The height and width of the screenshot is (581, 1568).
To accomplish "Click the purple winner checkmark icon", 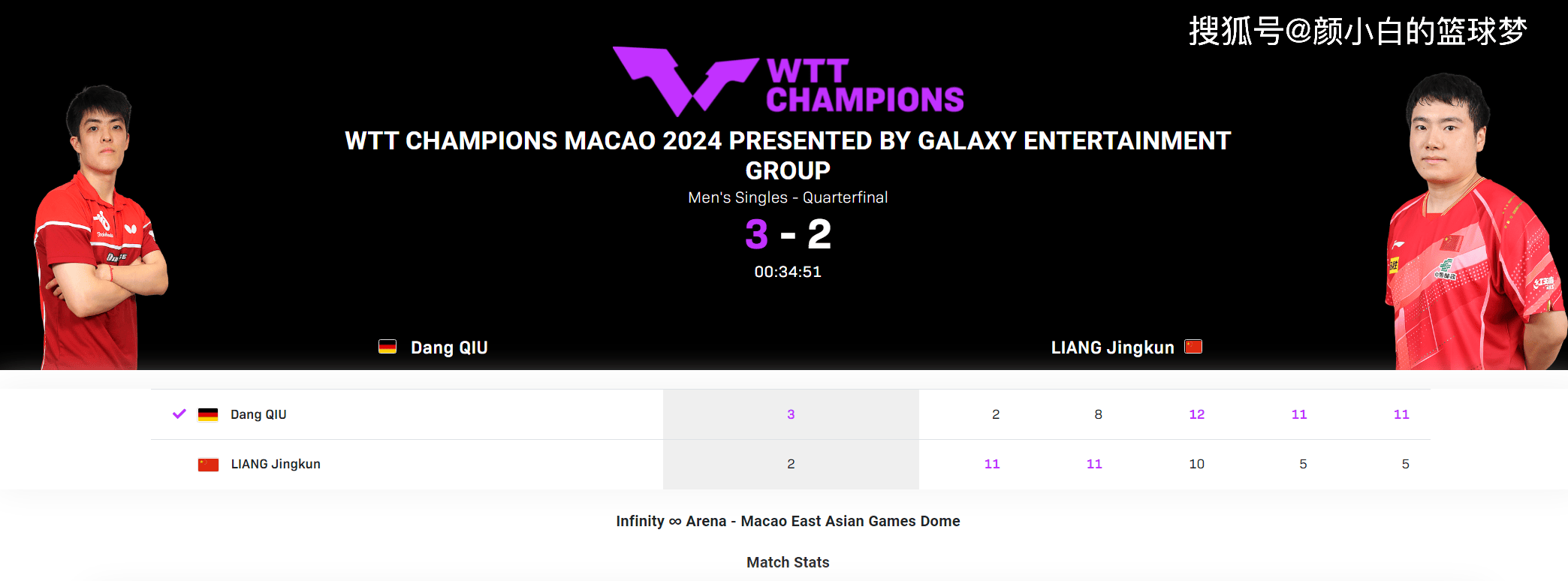I will 179,414.
